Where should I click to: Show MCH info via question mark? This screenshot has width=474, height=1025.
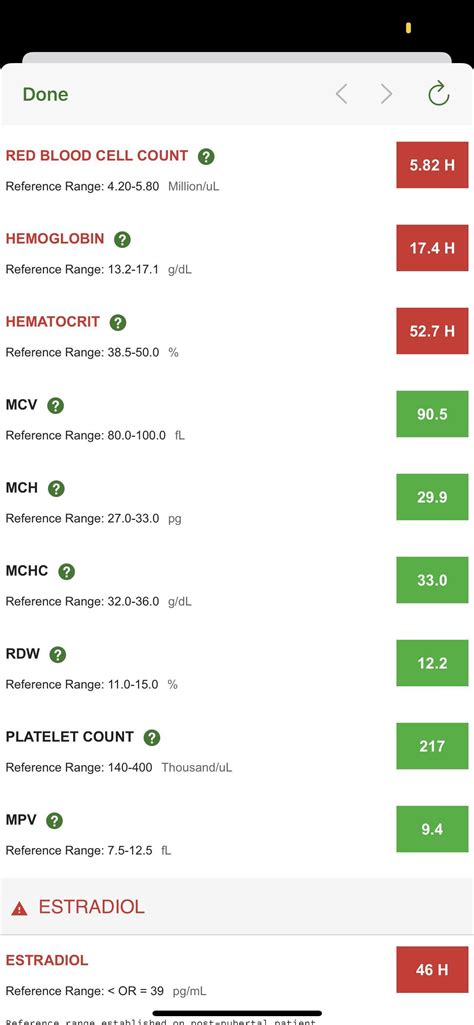click(56, 488)
